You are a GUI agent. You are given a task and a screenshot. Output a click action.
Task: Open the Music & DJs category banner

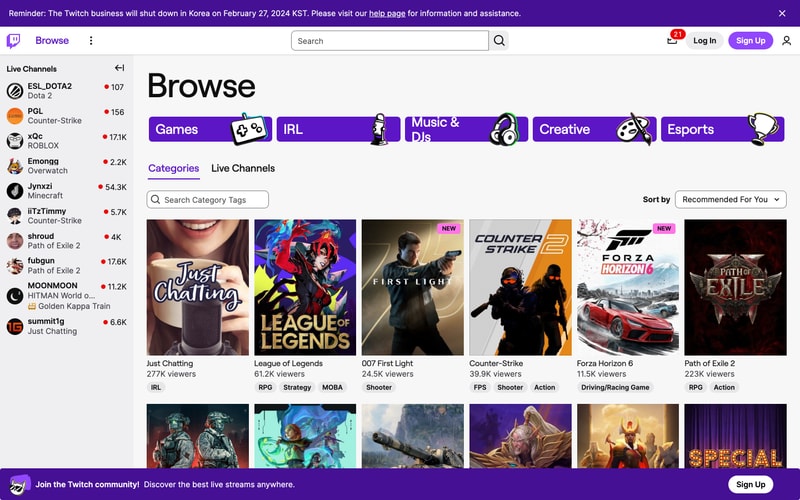click(466, 129)
